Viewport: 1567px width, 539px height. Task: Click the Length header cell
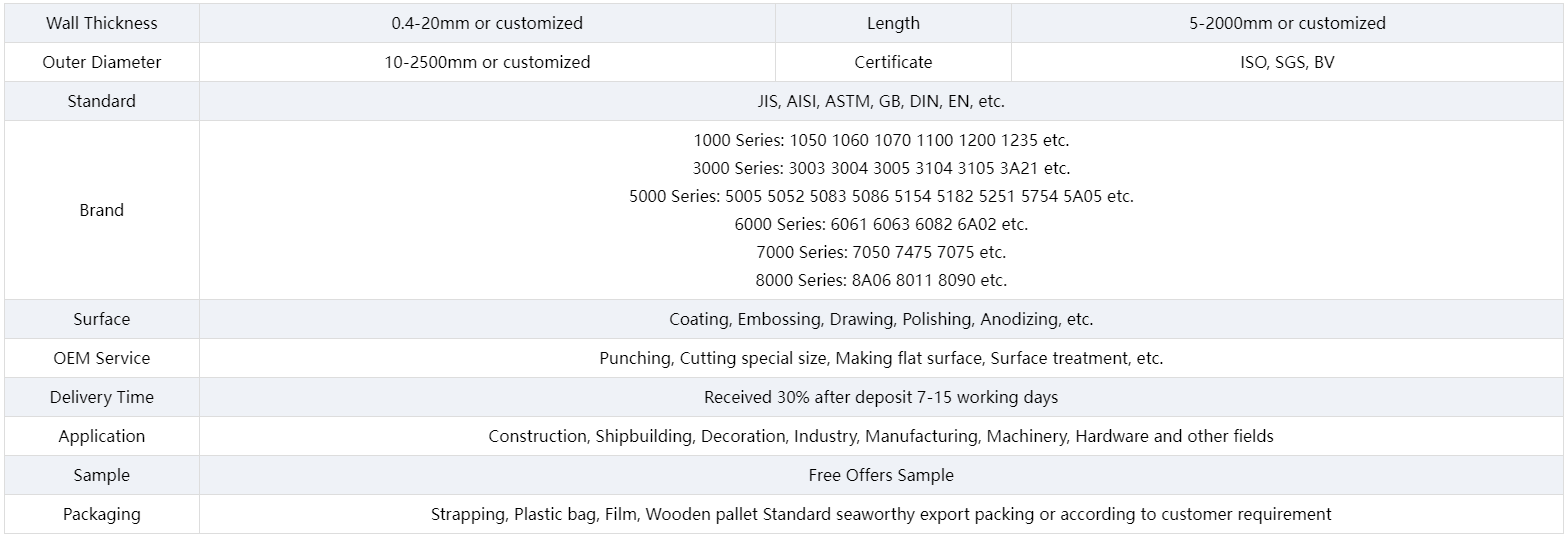(893, 23)
